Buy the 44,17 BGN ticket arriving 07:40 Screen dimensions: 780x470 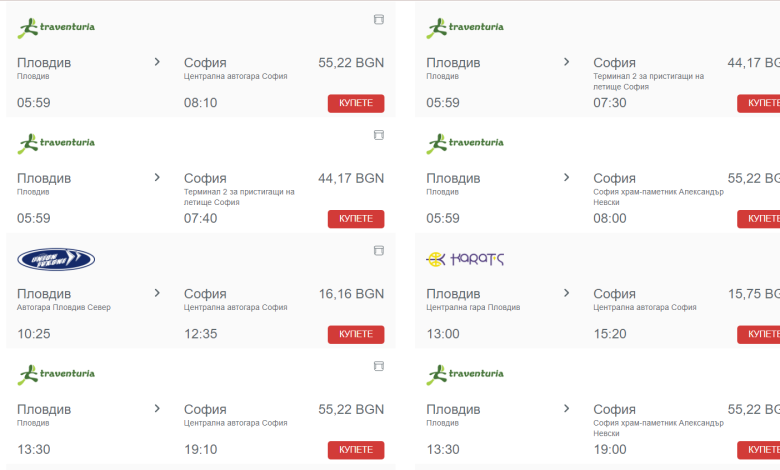coord(356,218)
